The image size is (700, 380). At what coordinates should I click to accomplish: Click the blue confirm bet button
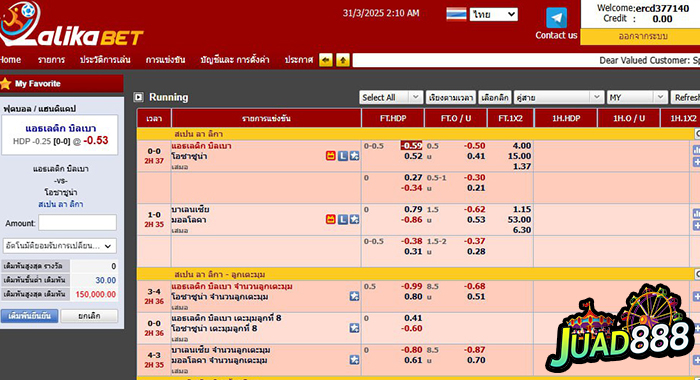point(29,316)
